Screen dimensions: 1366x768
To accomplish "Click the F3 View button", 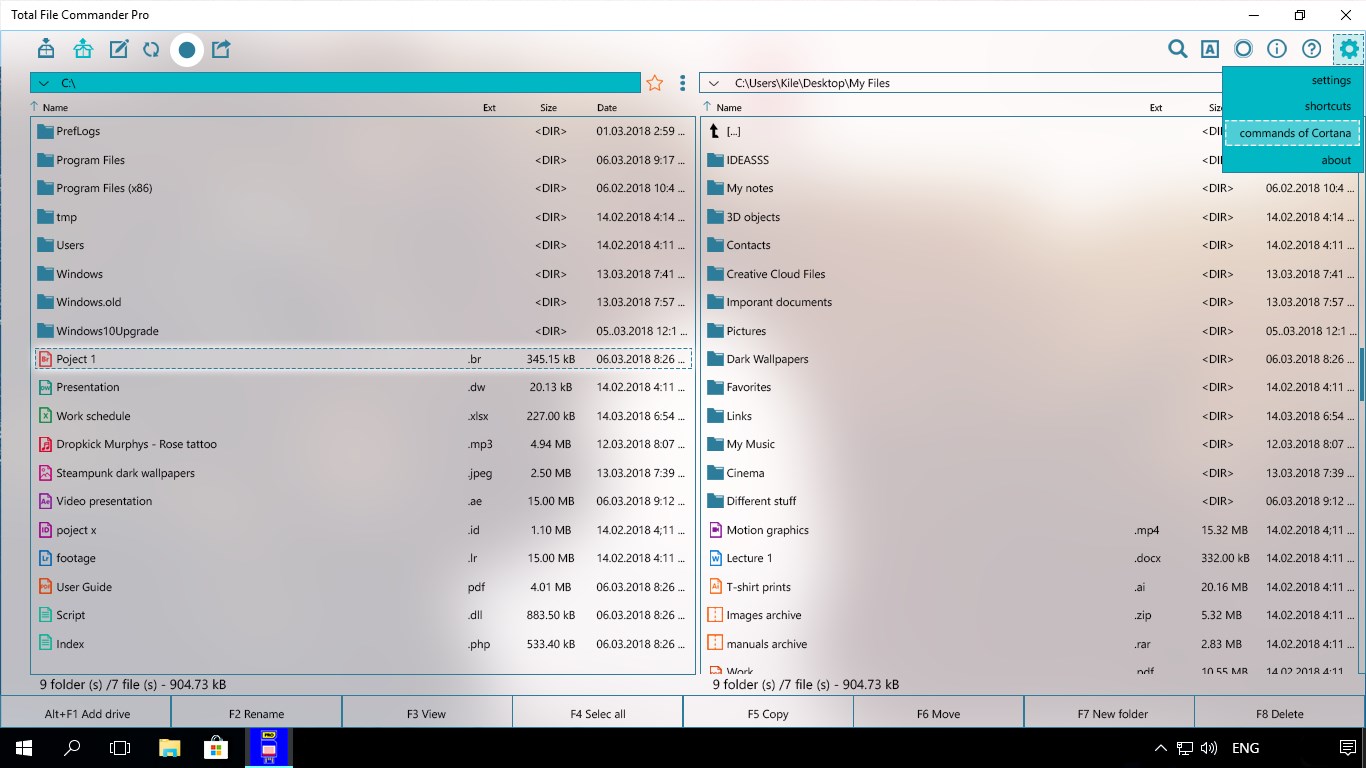I will tap(427, 713).
